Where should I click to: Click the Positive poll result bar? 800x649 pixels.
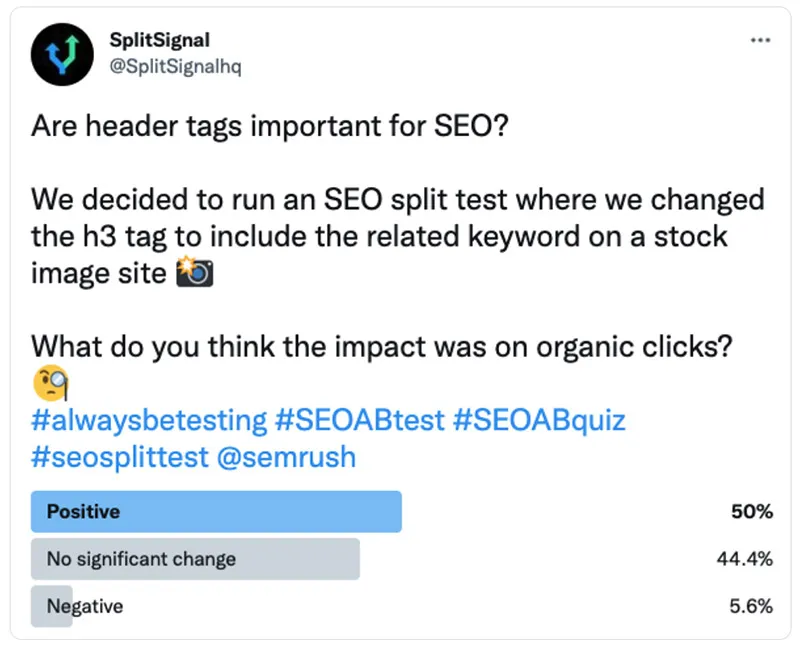click(x=216, y=511)
